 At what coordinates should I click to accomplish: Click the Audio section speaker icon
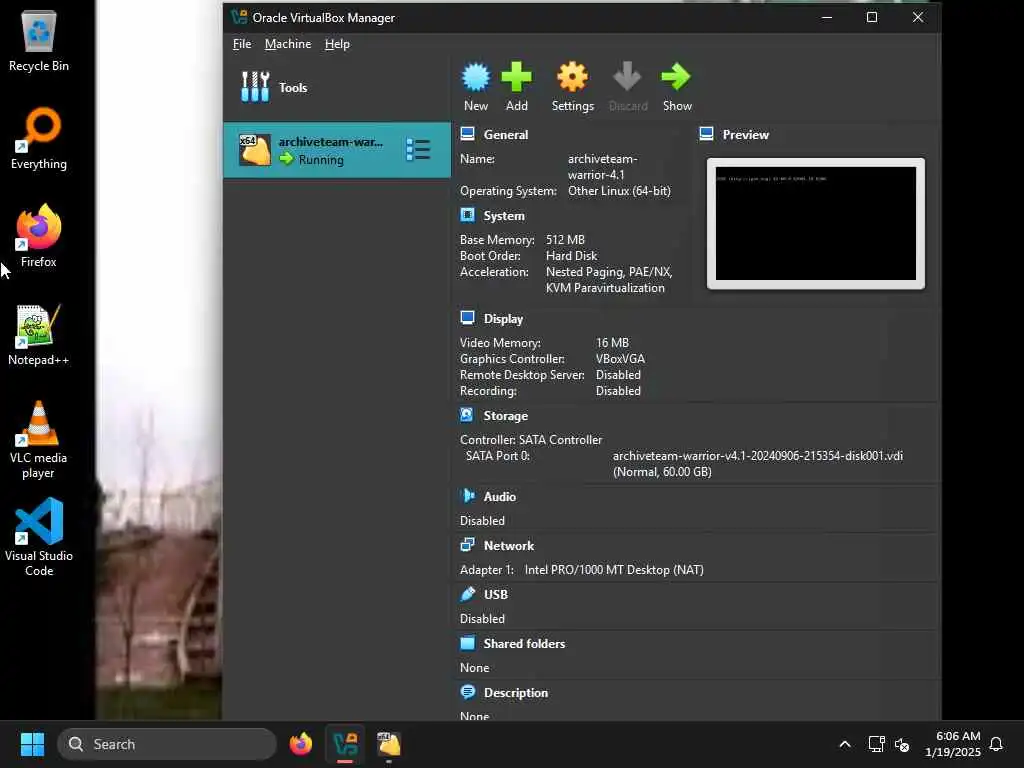click(467, 496)
